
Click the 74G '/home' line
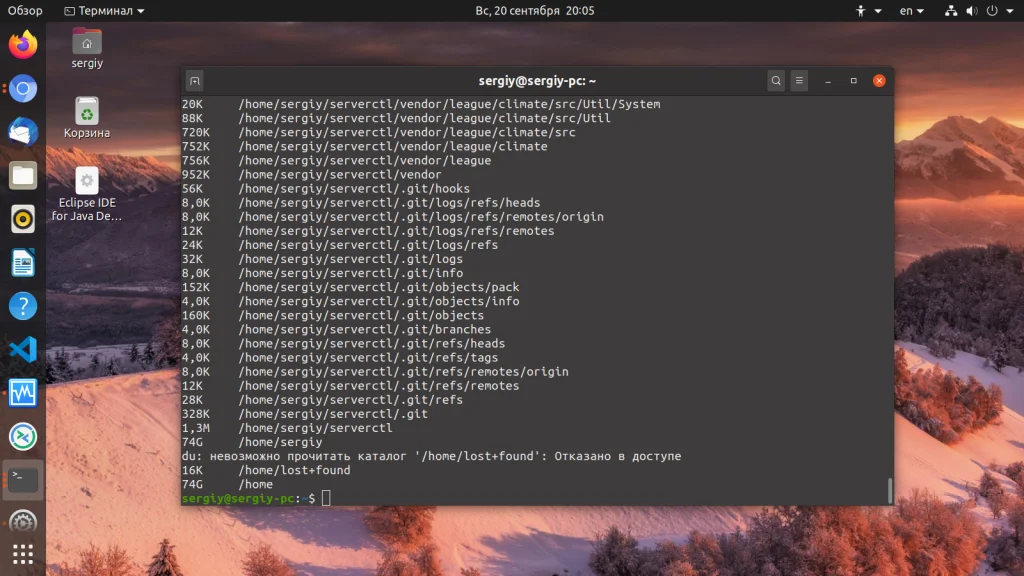pos(227,485)
